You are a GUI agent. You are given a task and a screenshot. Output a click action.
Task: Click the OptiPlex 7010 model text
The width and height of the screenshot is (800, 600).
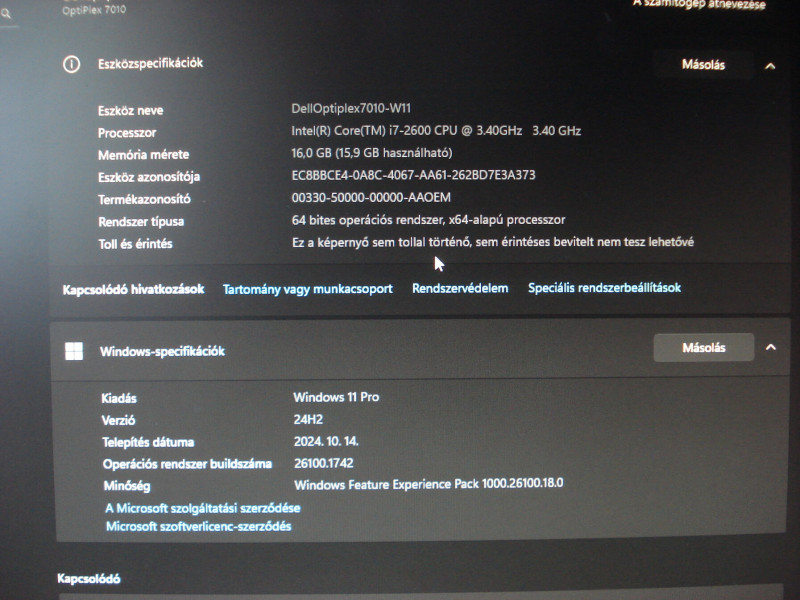pos(94,9)
